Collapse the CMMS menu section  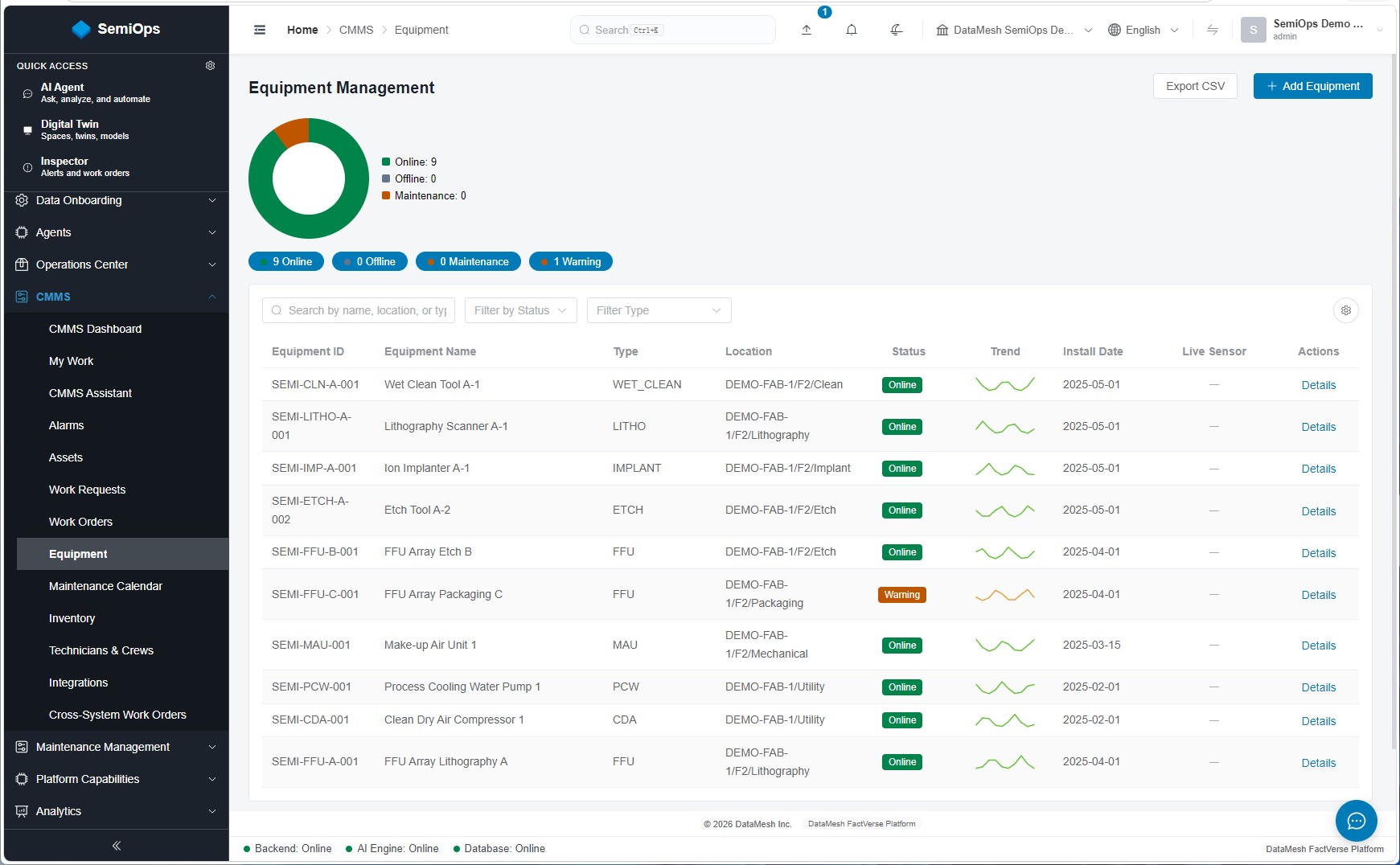point(117,297)
